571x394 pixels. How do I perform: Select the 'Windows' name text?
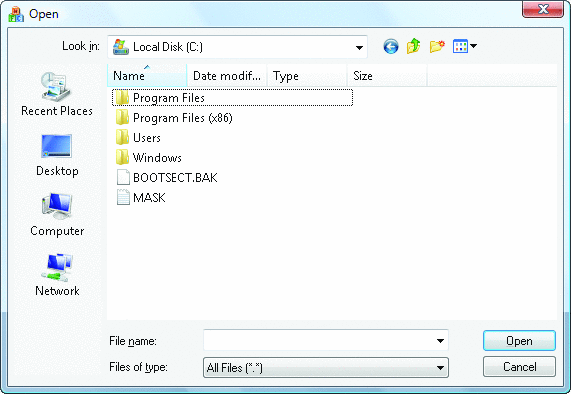[x=157, y=158]
